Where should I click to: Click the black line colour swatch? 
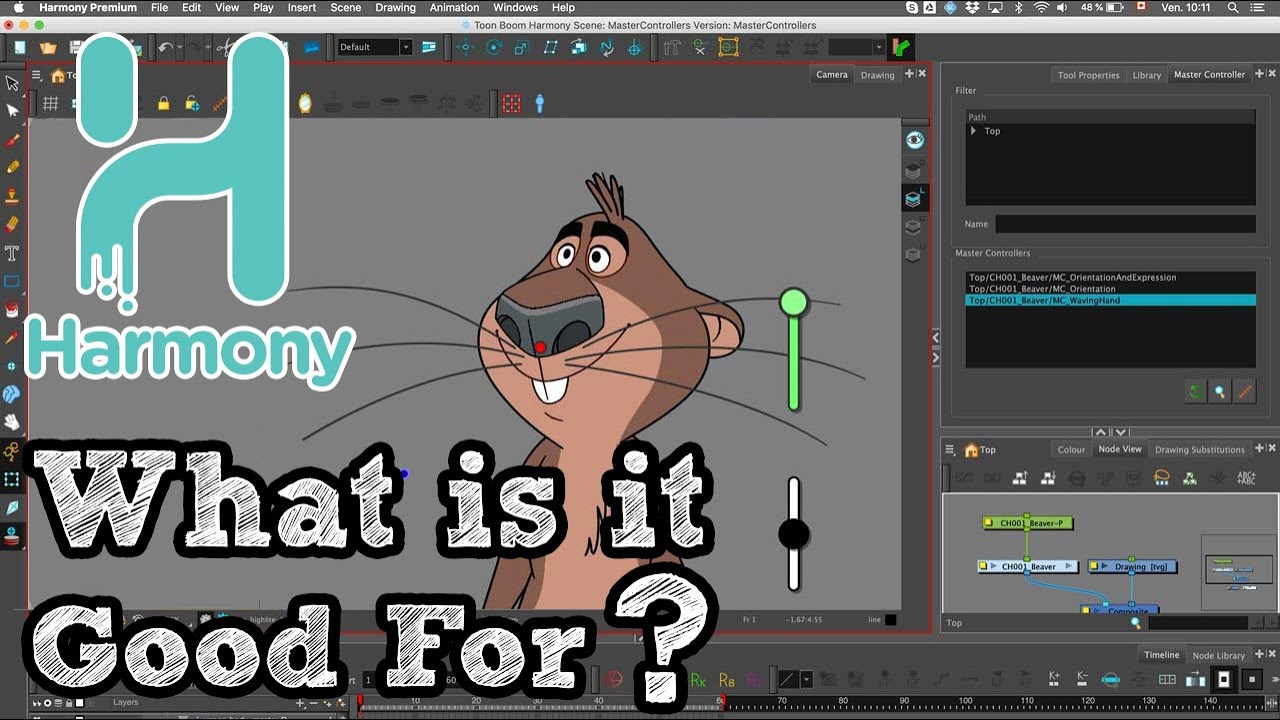click(x=891, y=620)
